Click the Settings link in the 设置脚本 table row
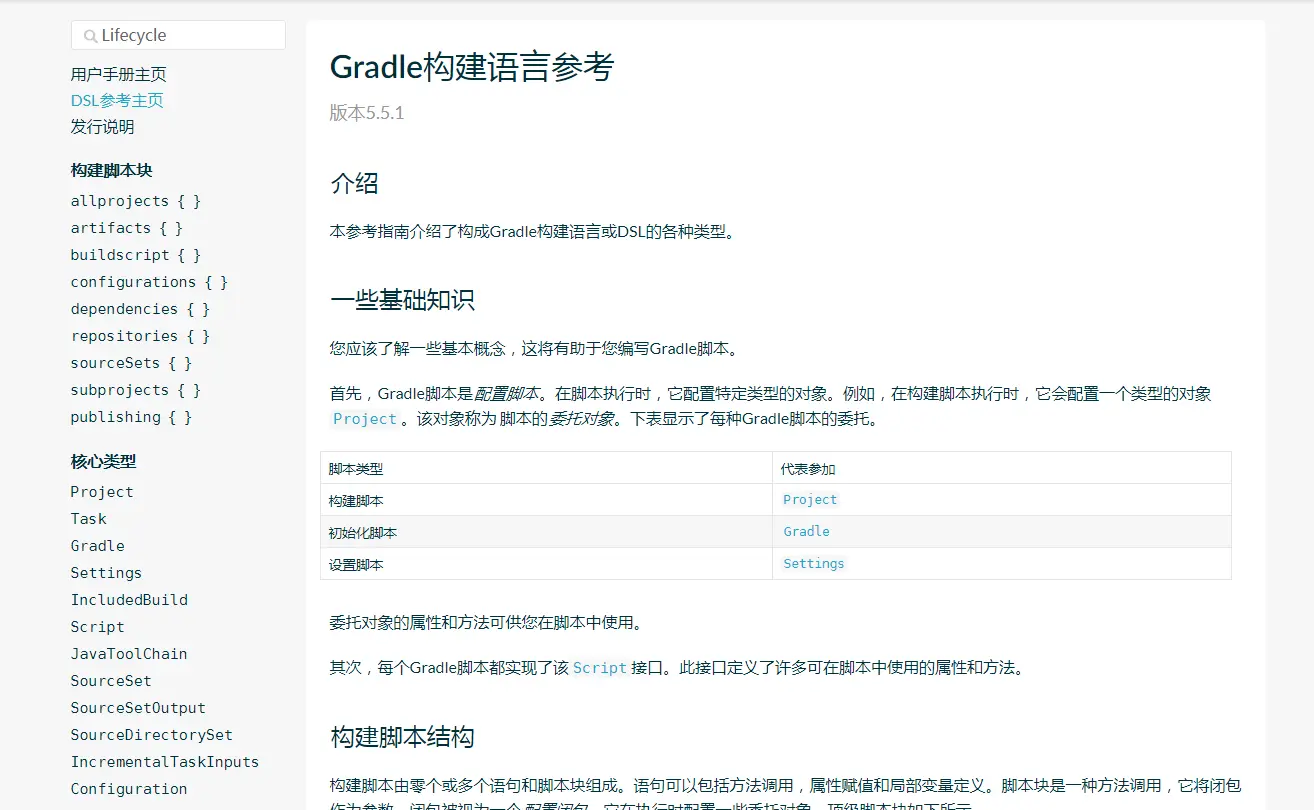Image resolution: width=1314 pixels, height=810 pixels. pos(814,564)
